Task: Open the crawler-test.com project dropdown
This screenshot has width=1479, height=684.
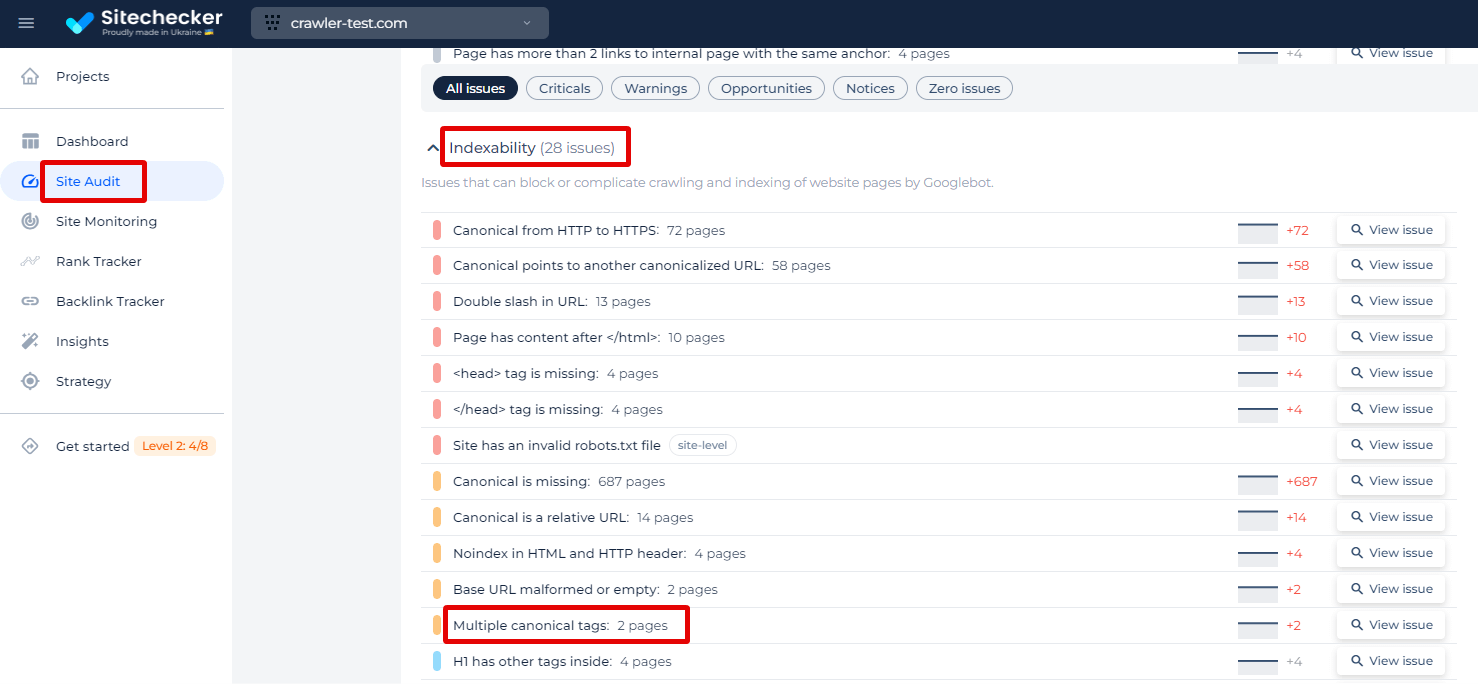Action: [x=400, y=23]
